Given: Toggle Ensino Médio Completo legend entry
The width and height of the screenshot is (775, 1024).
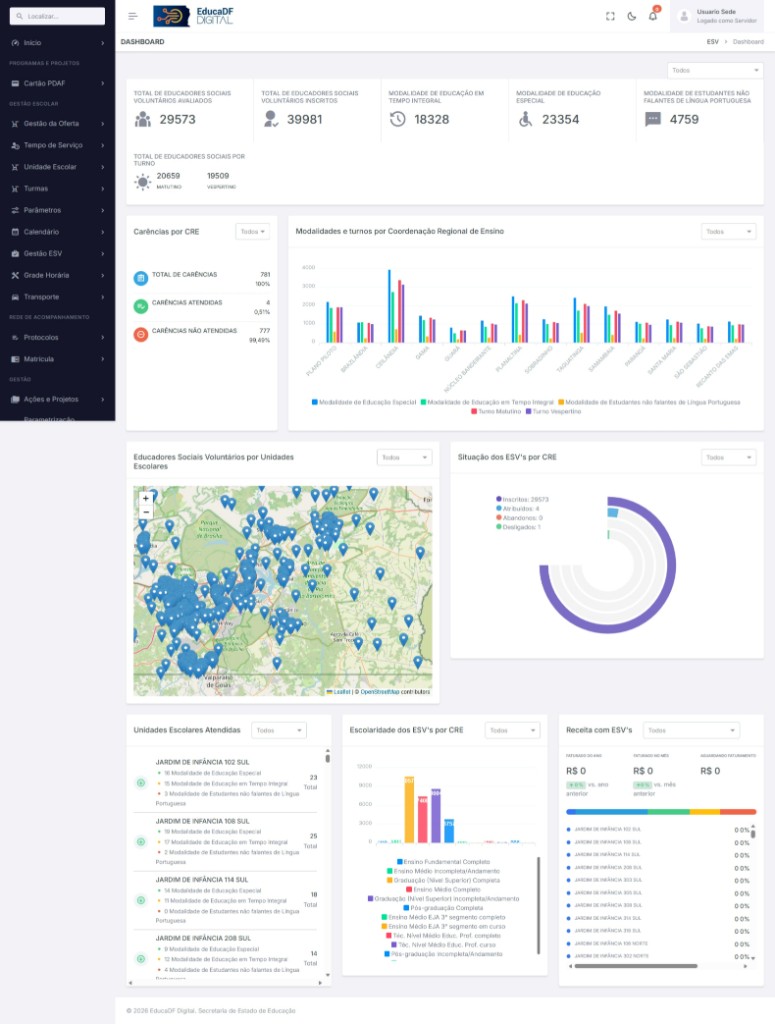Looking at the screenshot, I should click(443, 889).
